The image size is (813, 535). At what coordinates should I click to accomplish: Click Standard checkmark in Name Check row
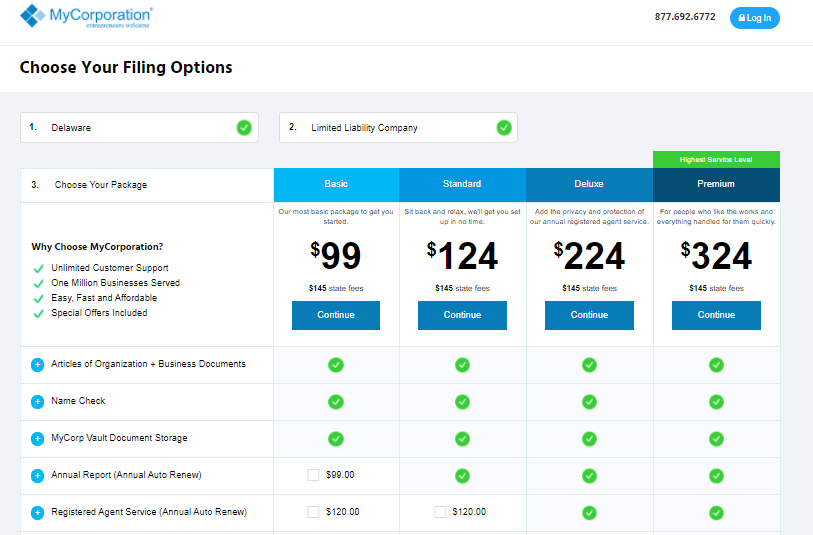462,402
